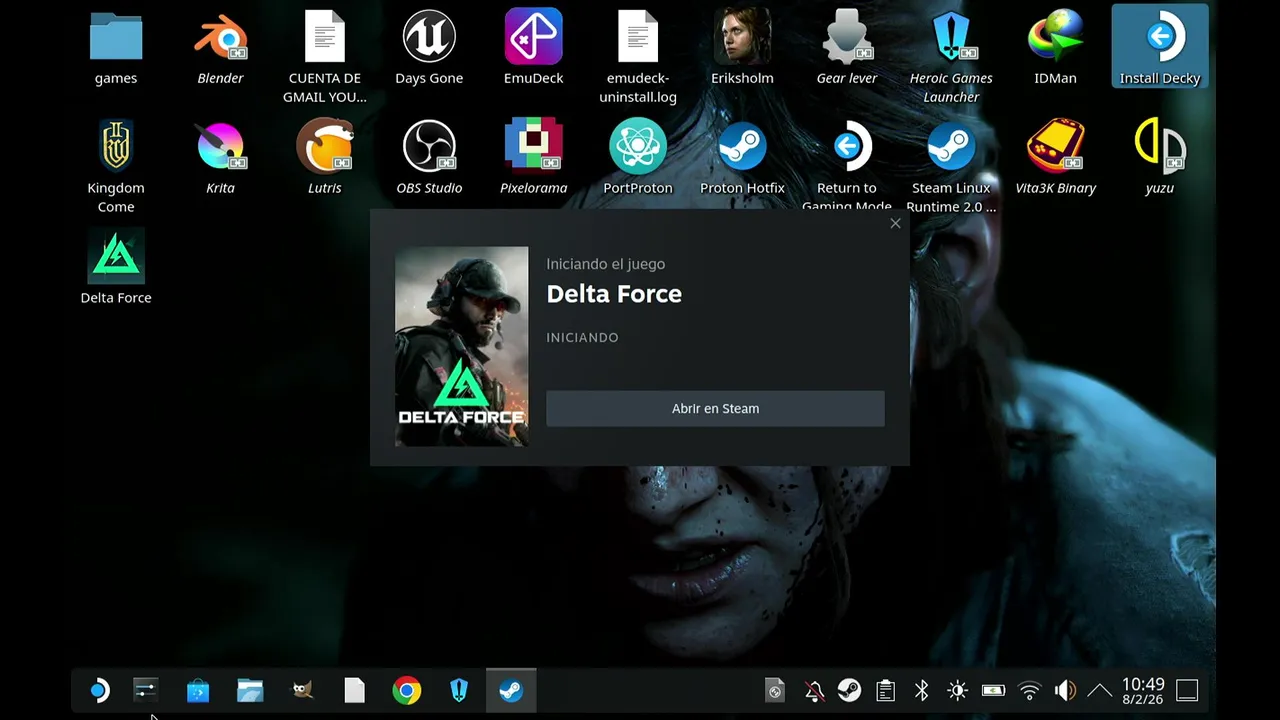Click the blank document taskbar icon
This screenshot has height=720, width=1280.
click(x=354, y=690)
